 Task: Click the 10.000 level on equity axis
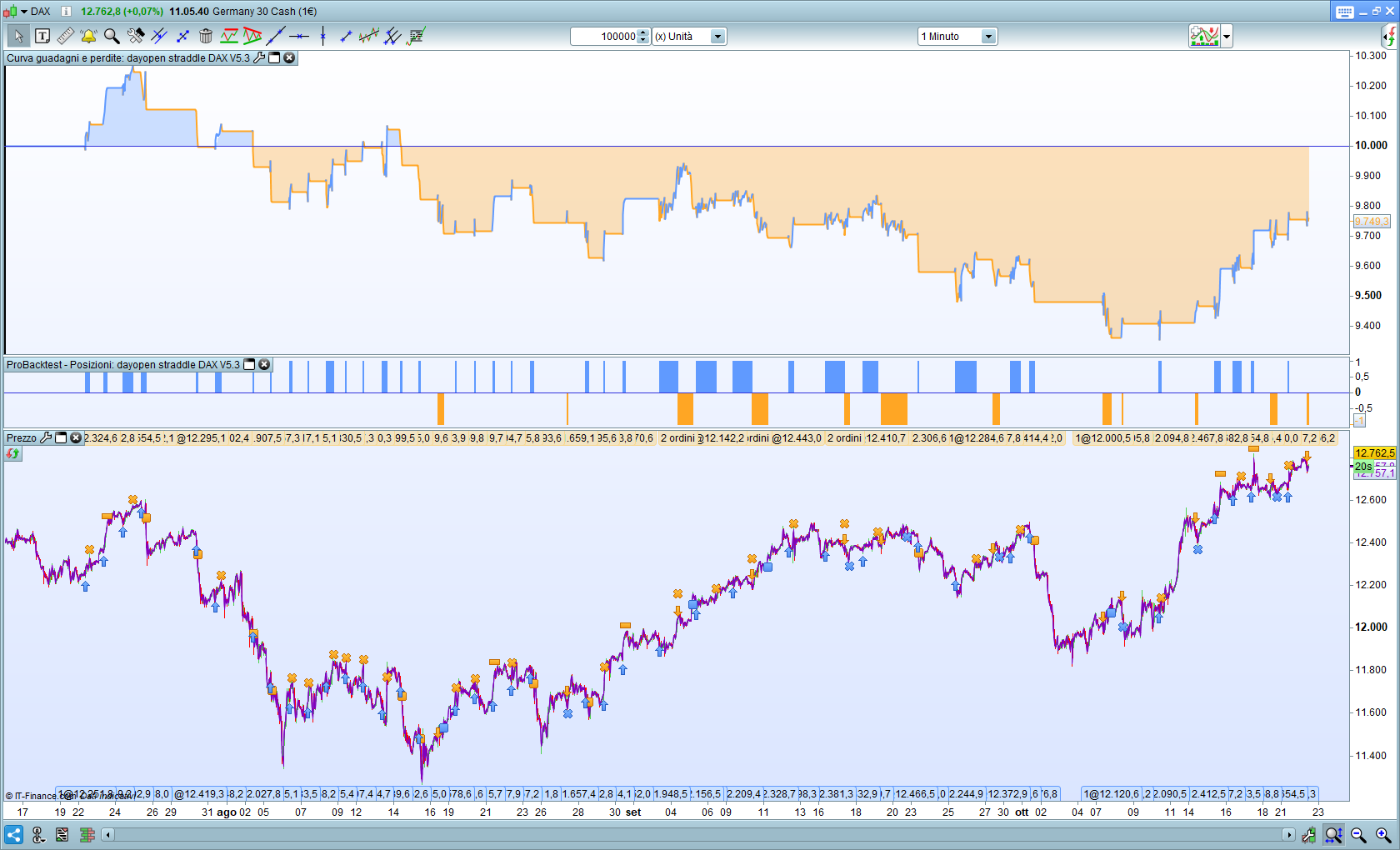click(x=1371, y=145)
